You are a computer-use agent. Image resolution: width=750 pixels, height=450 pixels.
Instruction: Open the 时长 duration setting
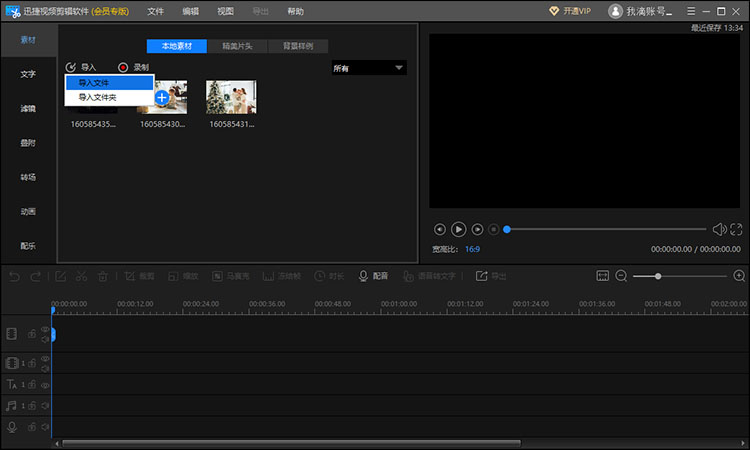point(329,276)
